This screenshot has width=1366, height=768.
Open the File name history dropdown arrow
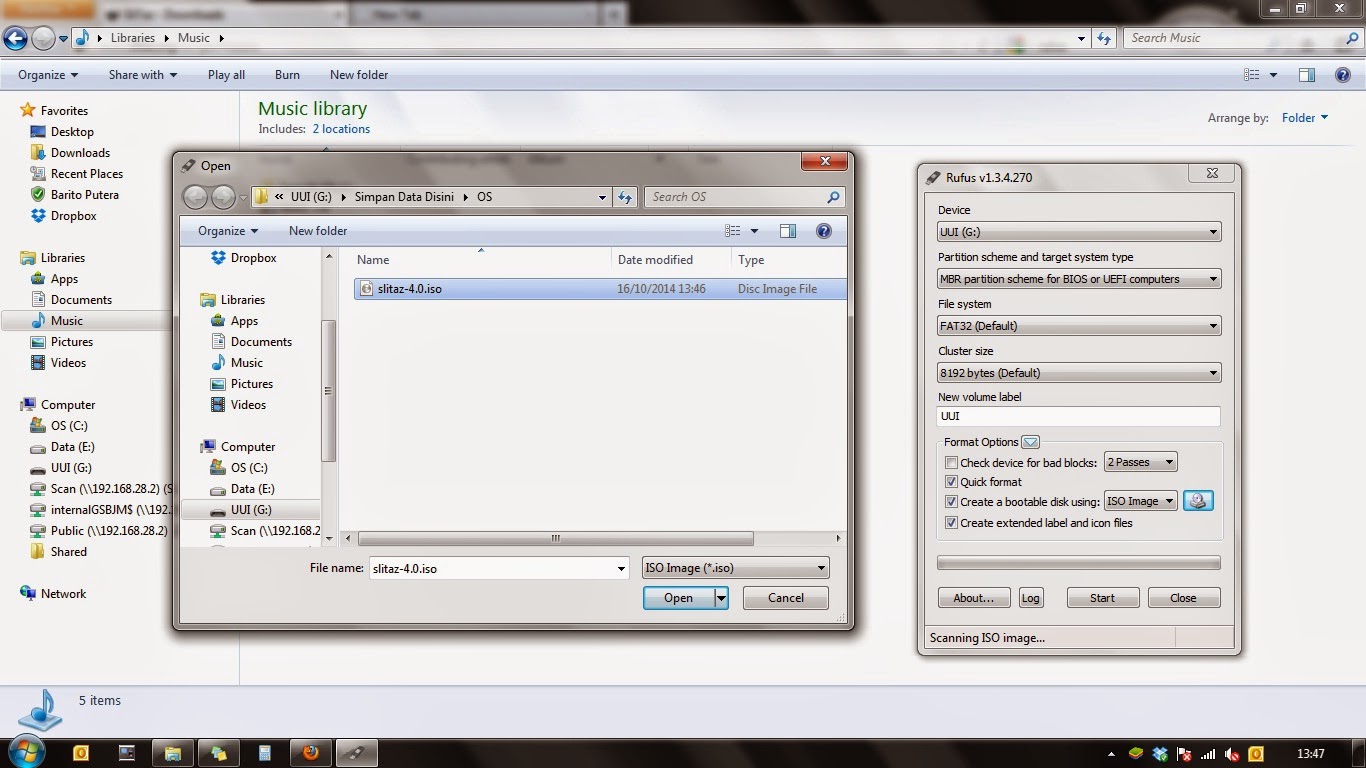pos(621,568)
